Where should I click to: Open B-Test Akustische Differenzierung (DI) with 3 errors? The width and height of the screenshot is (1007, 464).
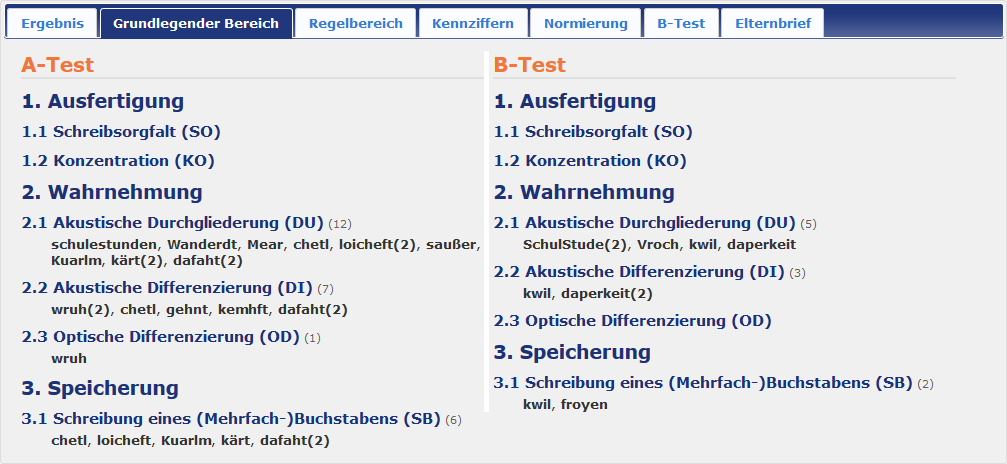point(639,271)
